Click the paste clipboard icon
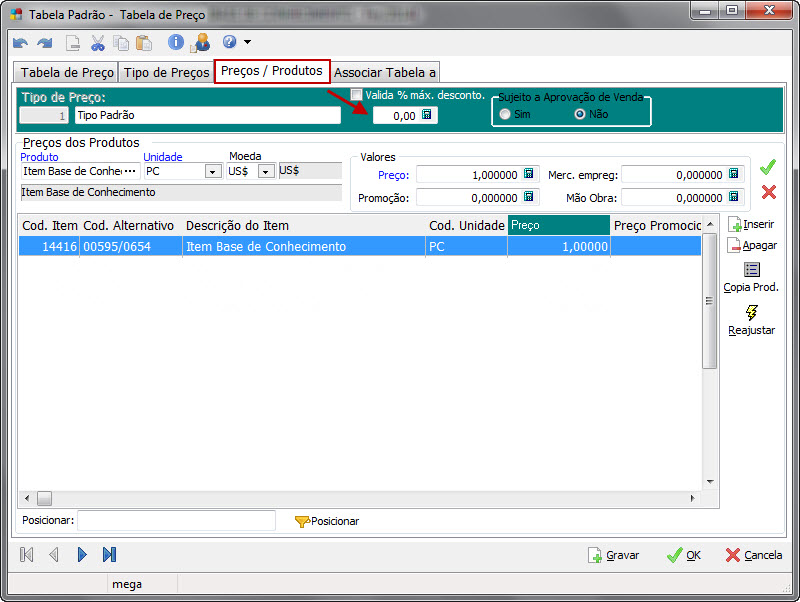 tap(144, 43)
